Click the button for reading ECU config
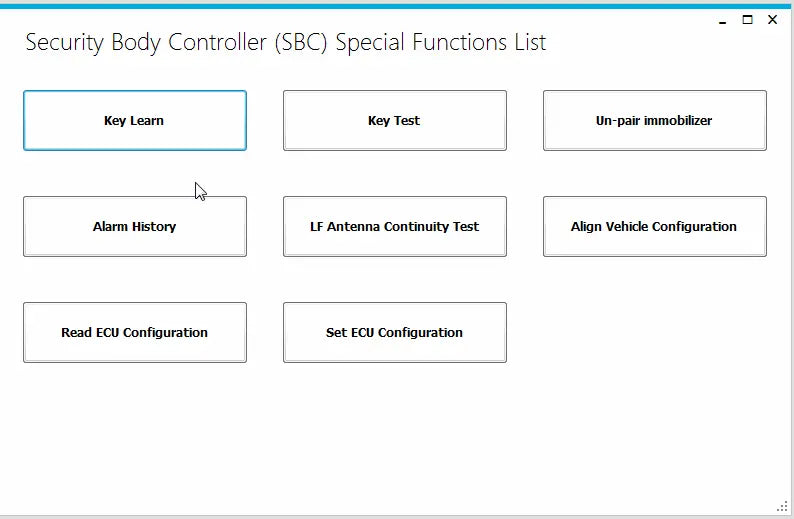This screenshot has width=794, height=519. coord(135,333)
